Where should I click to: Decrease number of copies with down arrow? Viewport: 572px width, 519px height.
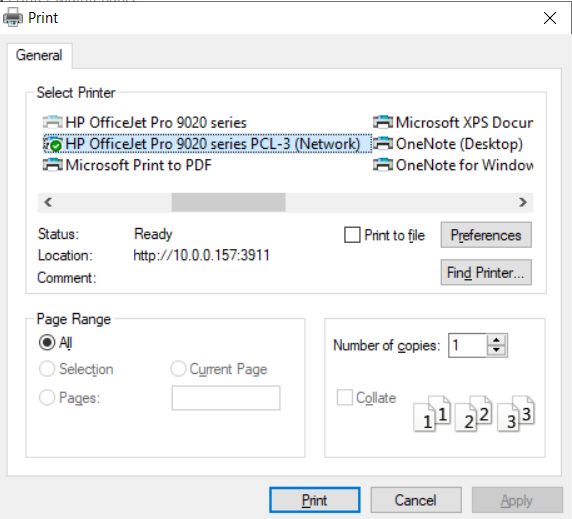point(496,350)
